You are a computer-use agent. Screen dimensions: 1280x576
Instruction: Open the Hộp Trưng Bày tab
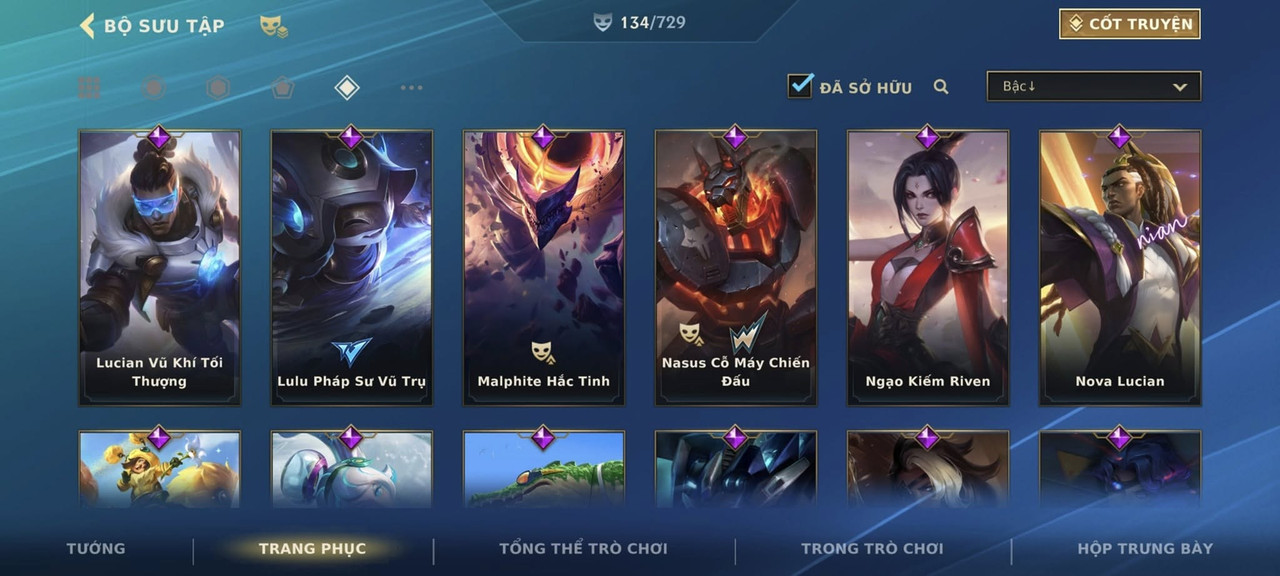pyautogui.click(x=1145, y=548)
